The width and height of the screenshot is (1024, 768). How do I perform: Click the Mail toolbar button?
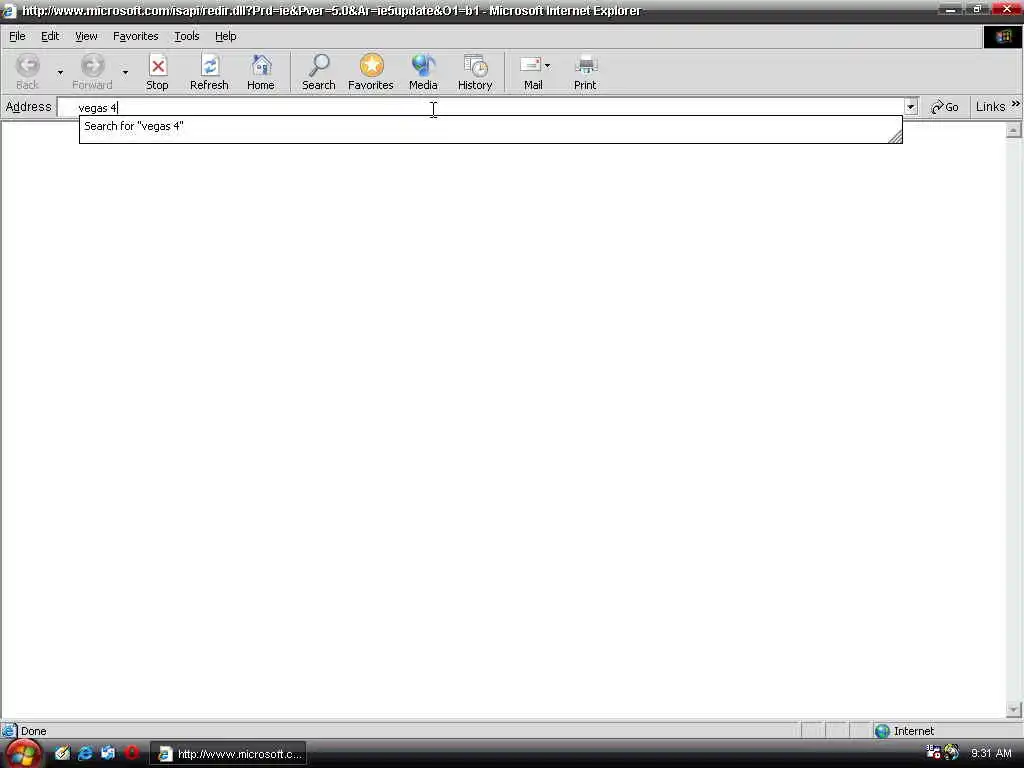[x=532, y=72]
